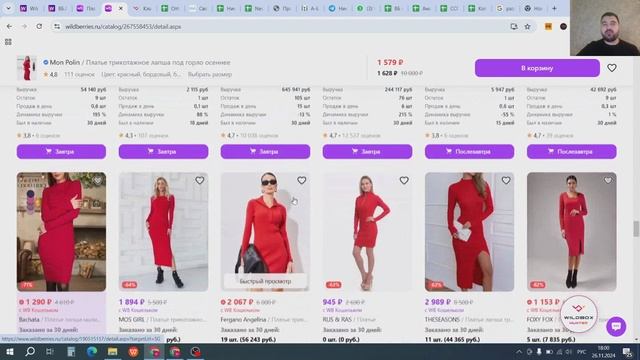The width and height of the screenshot is (640, 360).
Task: Switch to the second browser tab
Action: [57, 8]
